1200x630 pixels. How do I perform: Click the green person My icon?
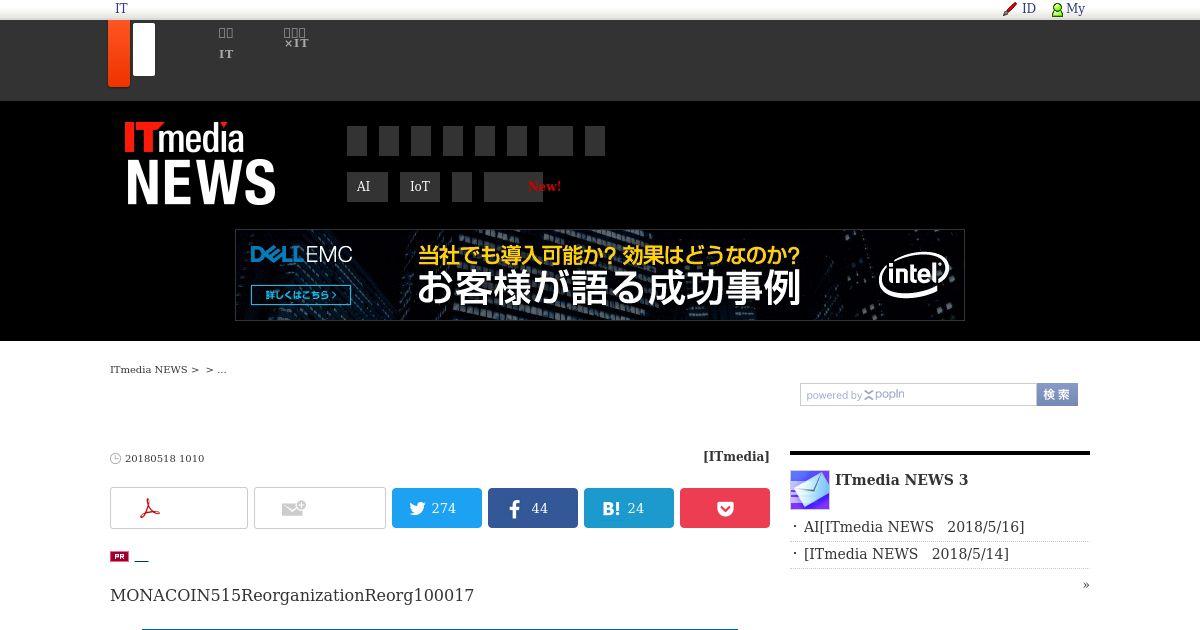(x=1057, y=9)
